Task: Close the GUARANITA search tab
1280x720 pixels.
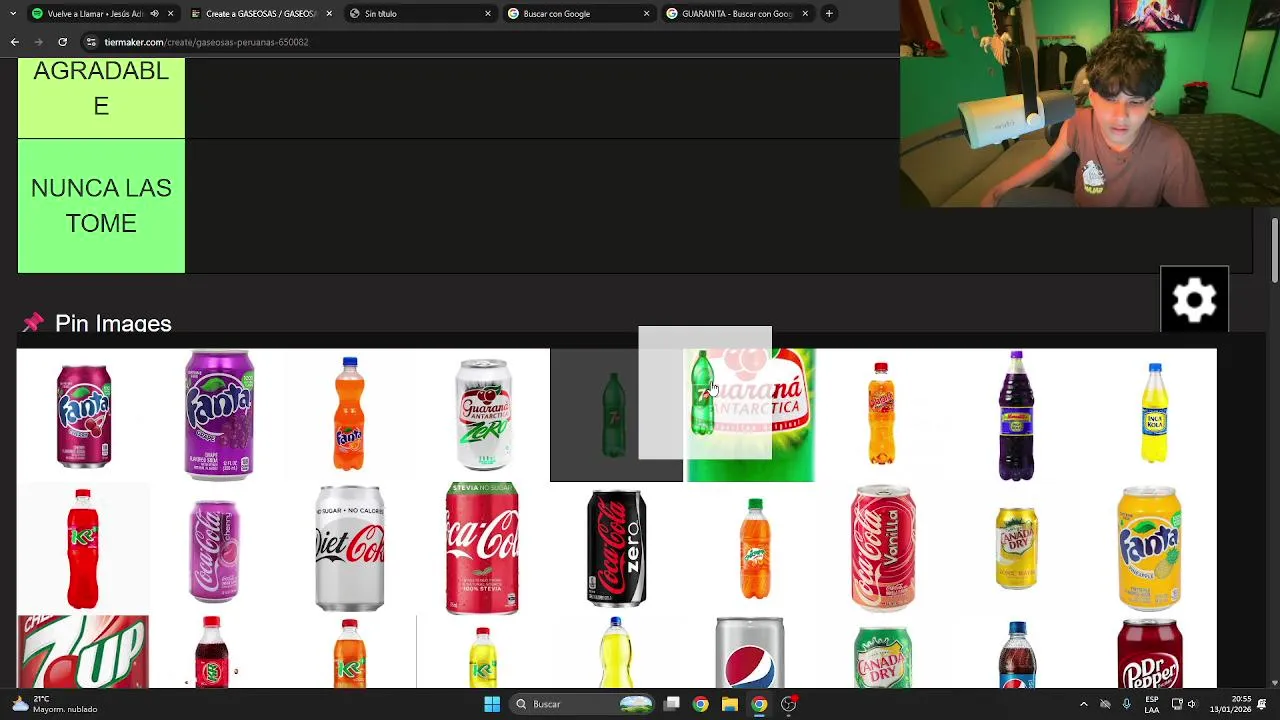Action: pos(805,14)
